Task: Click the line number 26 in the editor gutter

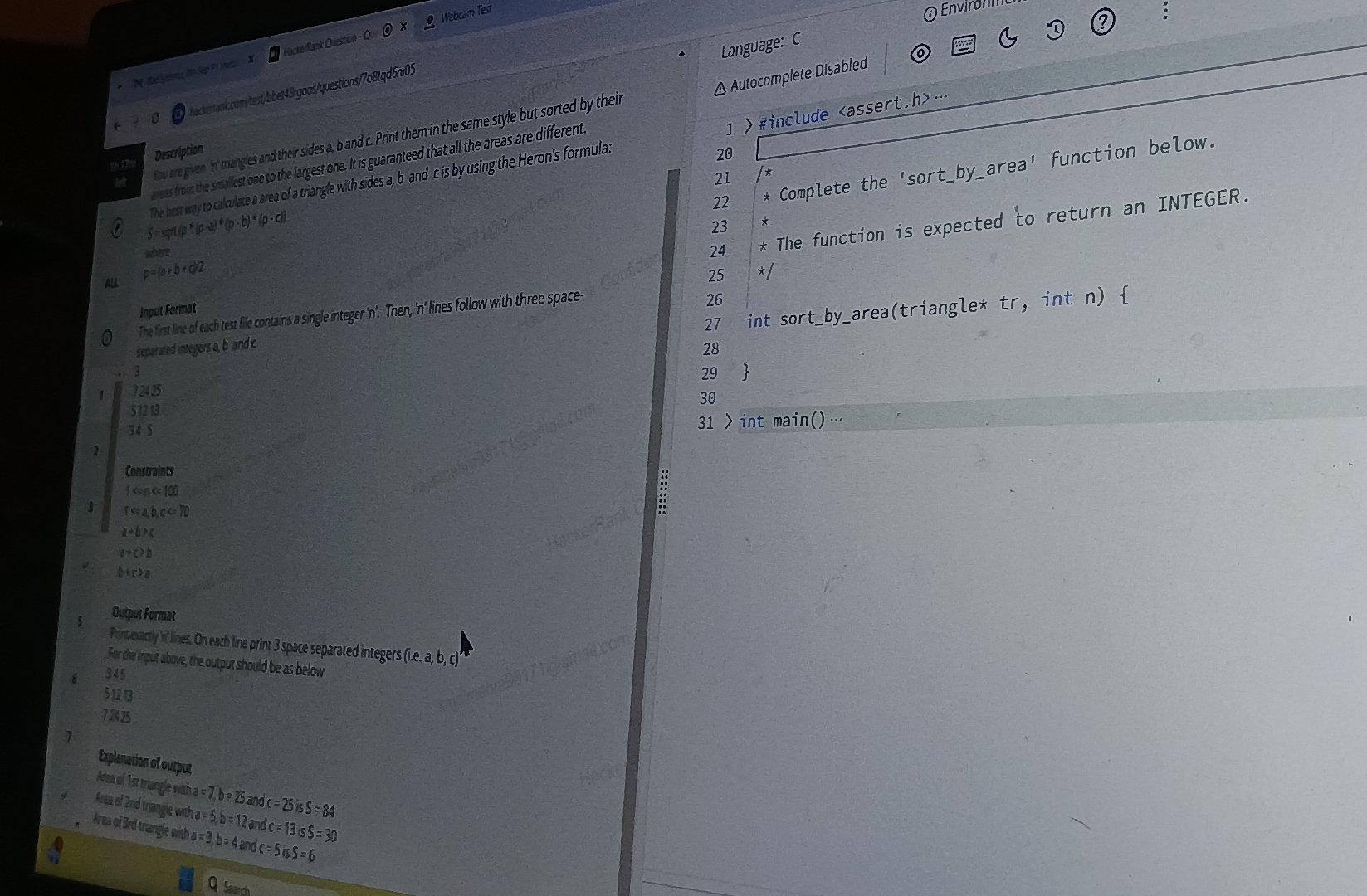Action: click(714, 299)
